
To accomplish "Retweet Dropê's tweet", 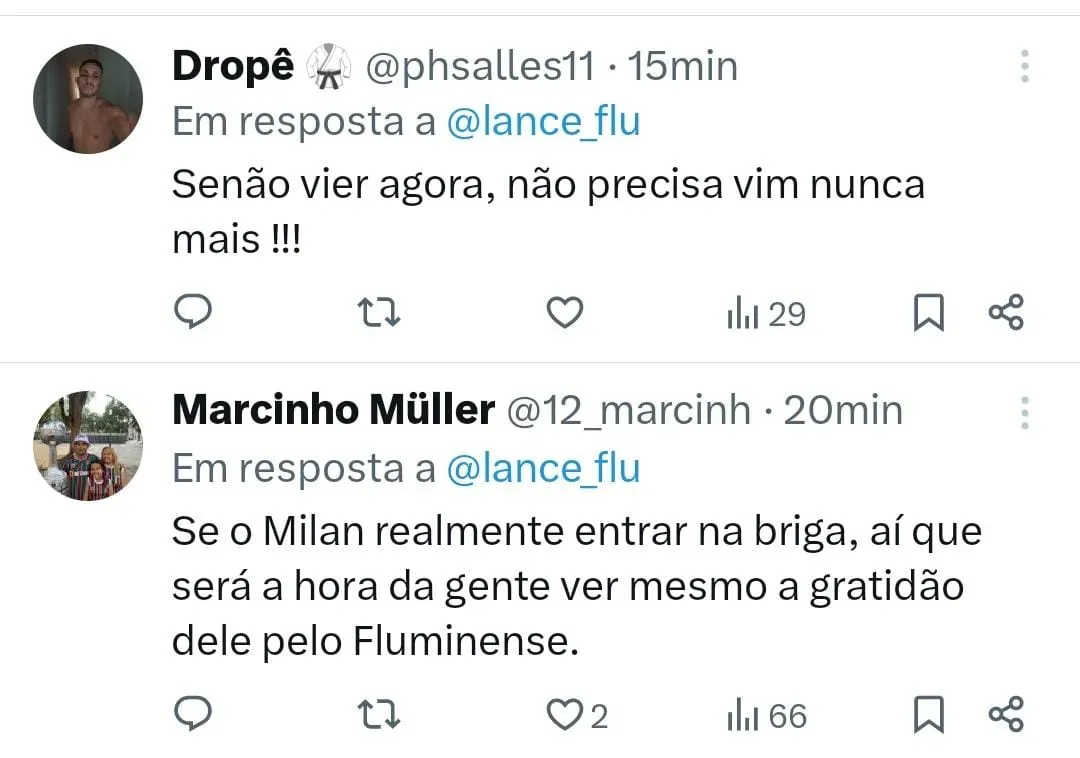I will pyautogui.click(x=379, y=314).
